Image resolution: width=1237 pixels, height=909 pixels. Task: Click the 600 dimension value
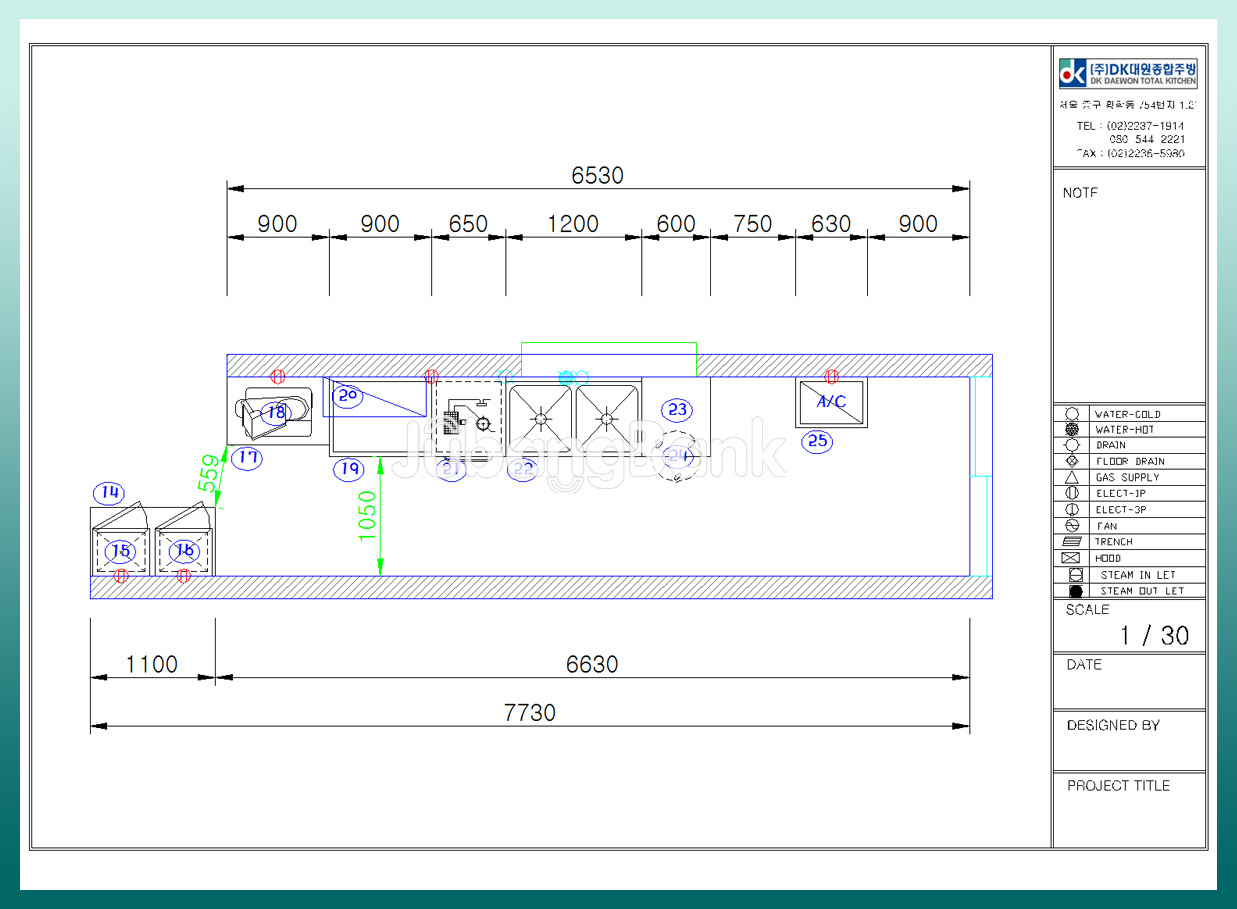(676, 224)
